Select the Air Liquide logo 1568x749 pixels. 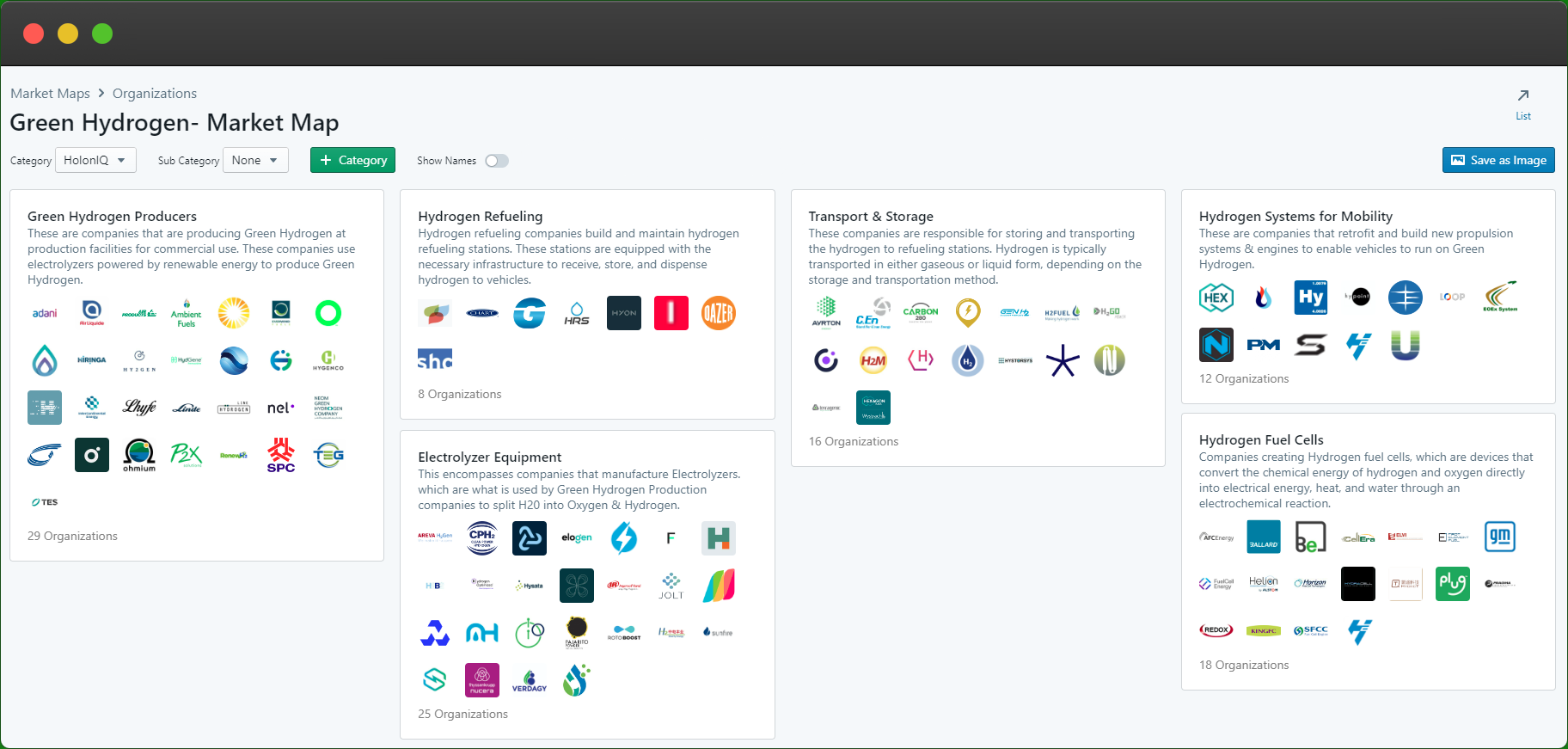click(92, 313)
